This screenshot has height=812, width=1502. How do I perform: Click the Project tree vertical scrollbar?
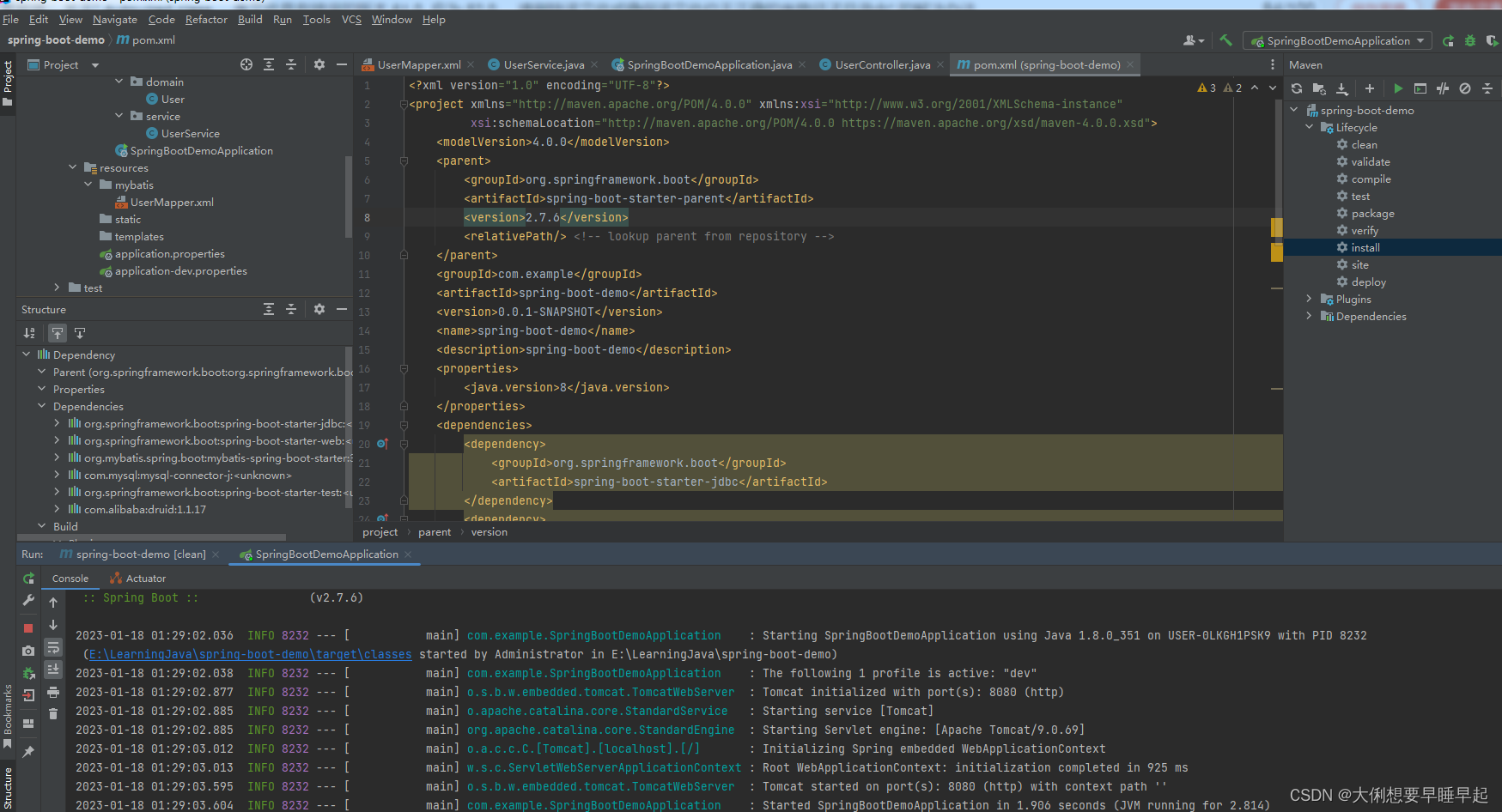pos(348,197)
